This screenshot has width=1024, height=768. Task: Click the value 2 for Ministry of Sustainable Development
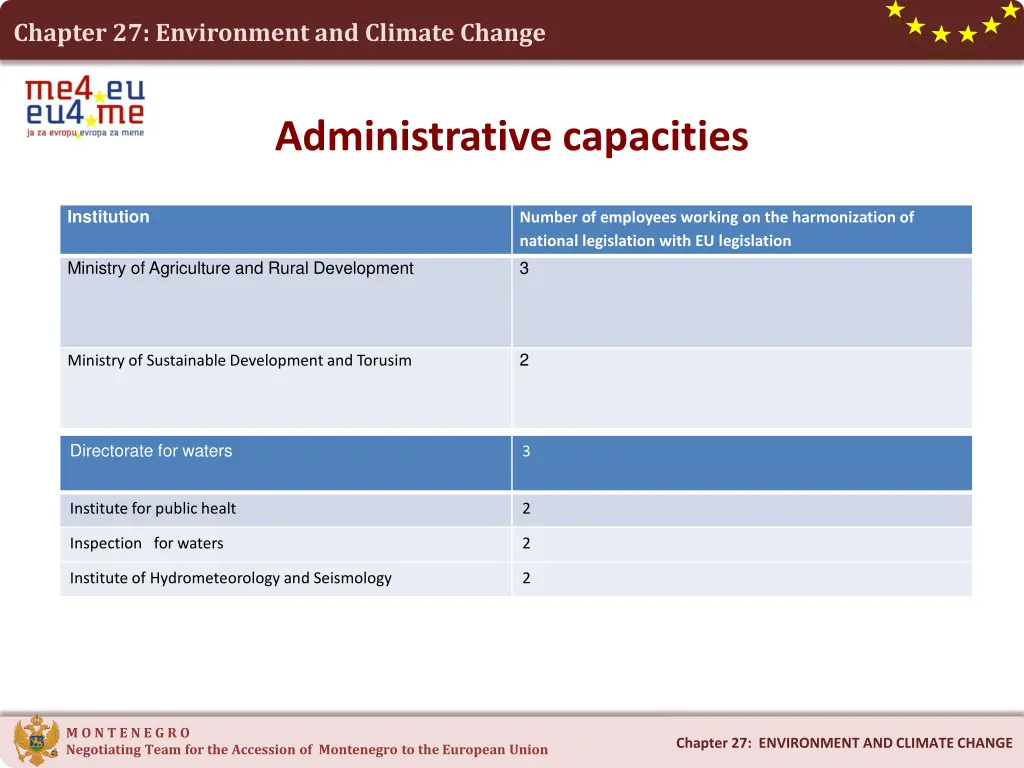coord(524,360)
